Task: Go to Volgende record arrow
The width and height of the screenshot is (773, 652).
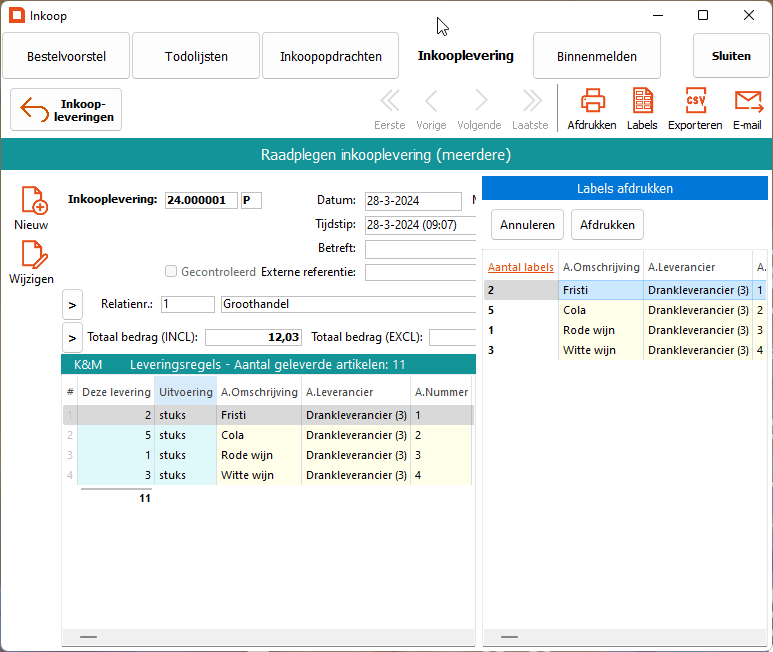Action: [481, 101]
